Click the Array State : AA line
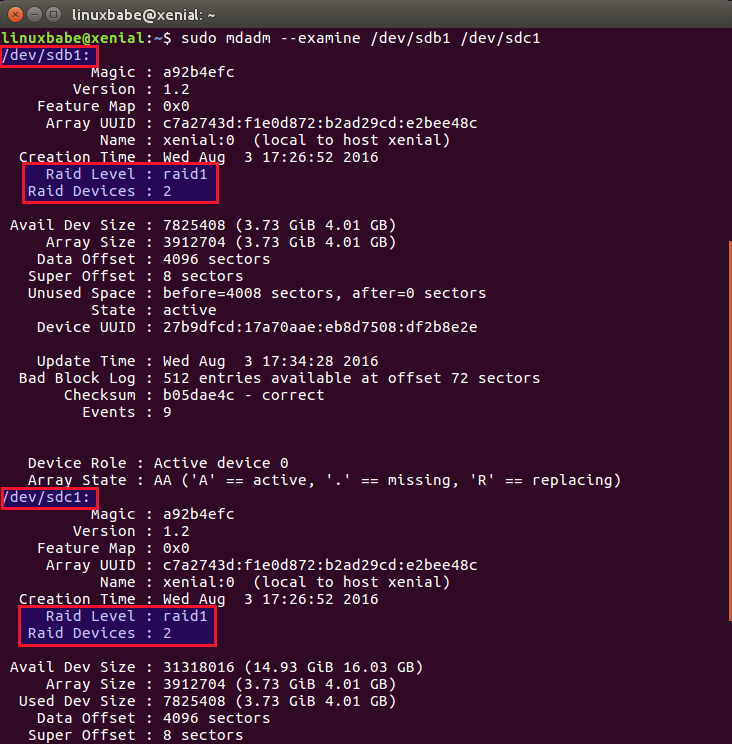Screen dimensions: 732x744 324,480
